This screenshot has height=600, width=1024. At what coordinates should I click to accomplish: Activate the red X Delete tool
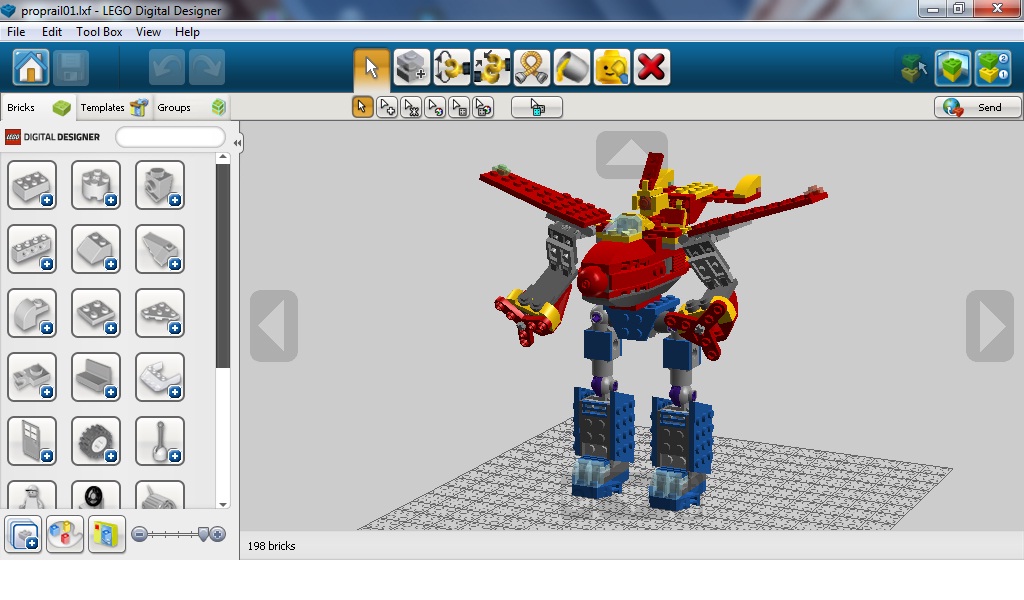651,67
